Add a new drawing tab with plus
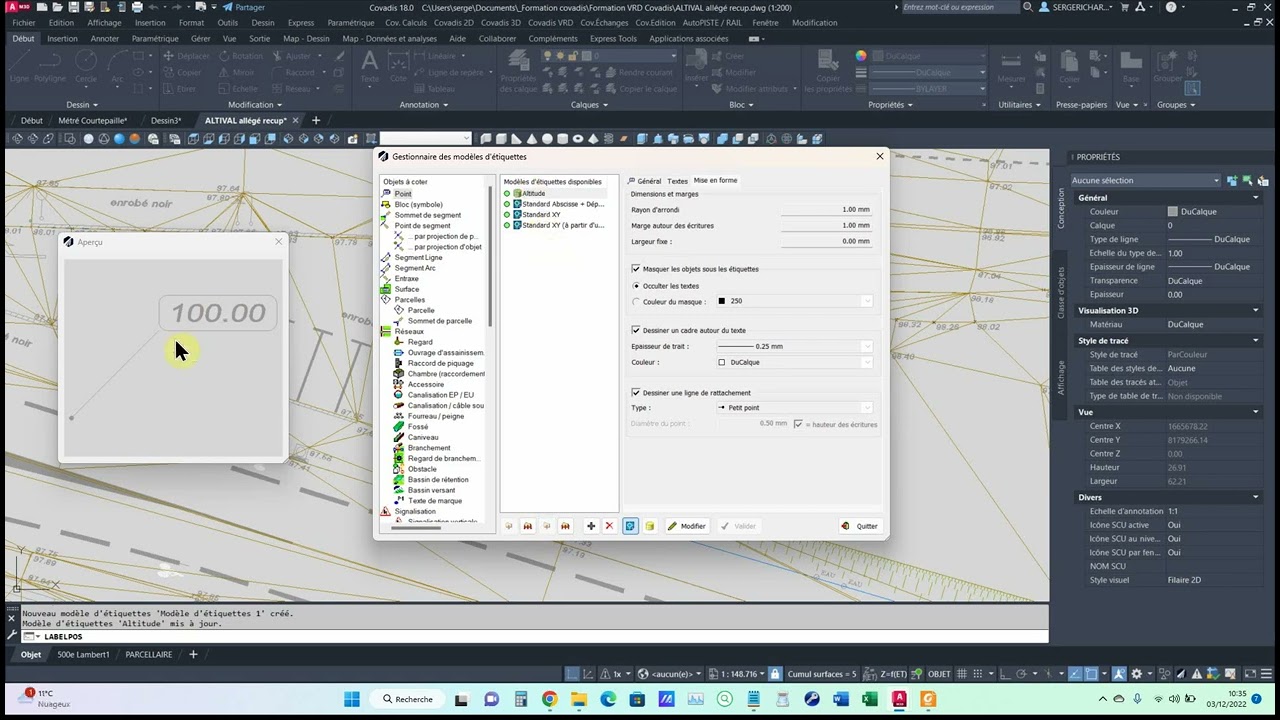 (x=316, y=121)
